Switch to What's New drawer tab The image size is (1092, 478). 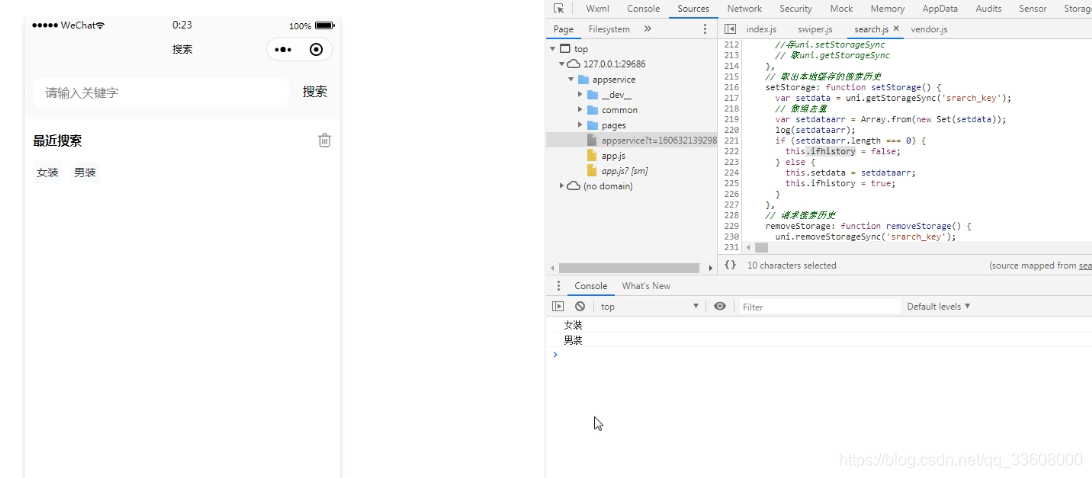click(646, 286)
